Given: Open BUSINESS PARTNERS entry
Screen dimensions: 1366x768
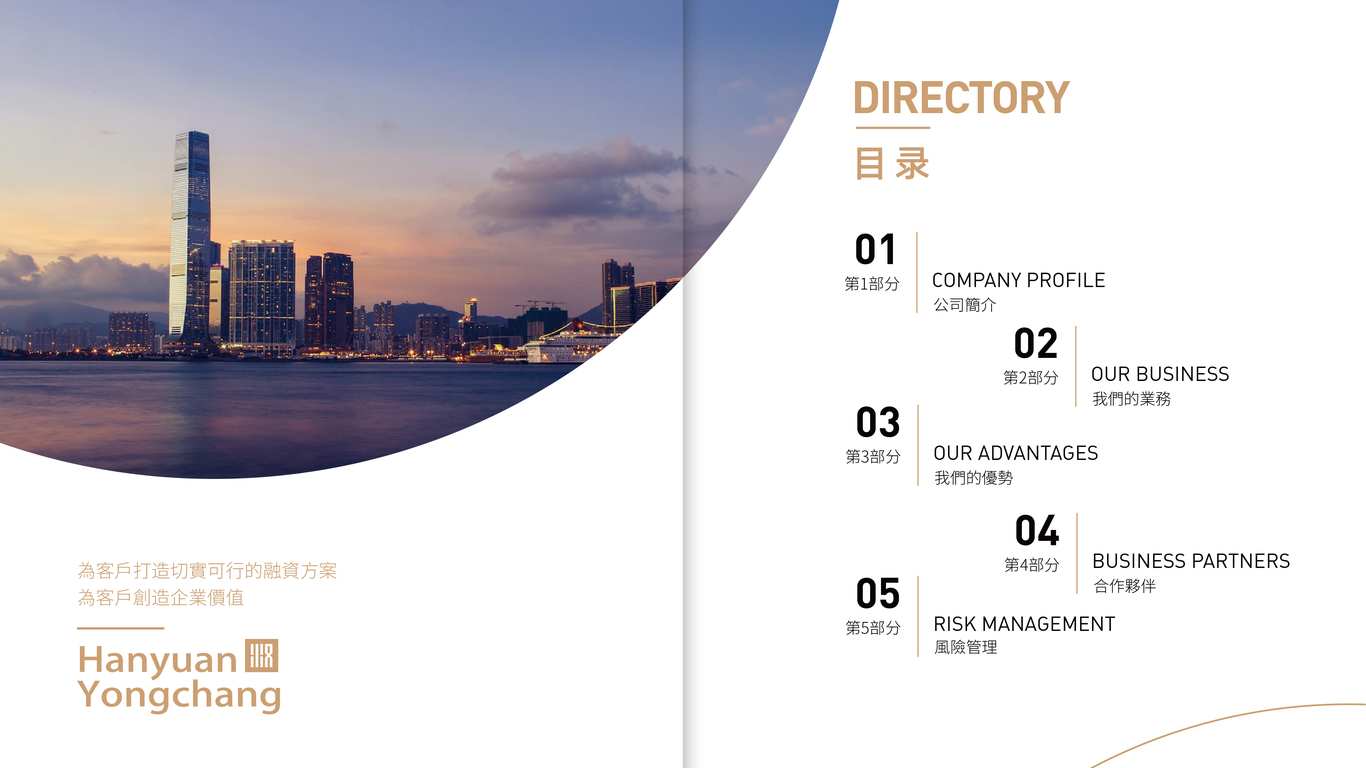Looking at the screenshot, I should click(x=1191, y=562).
